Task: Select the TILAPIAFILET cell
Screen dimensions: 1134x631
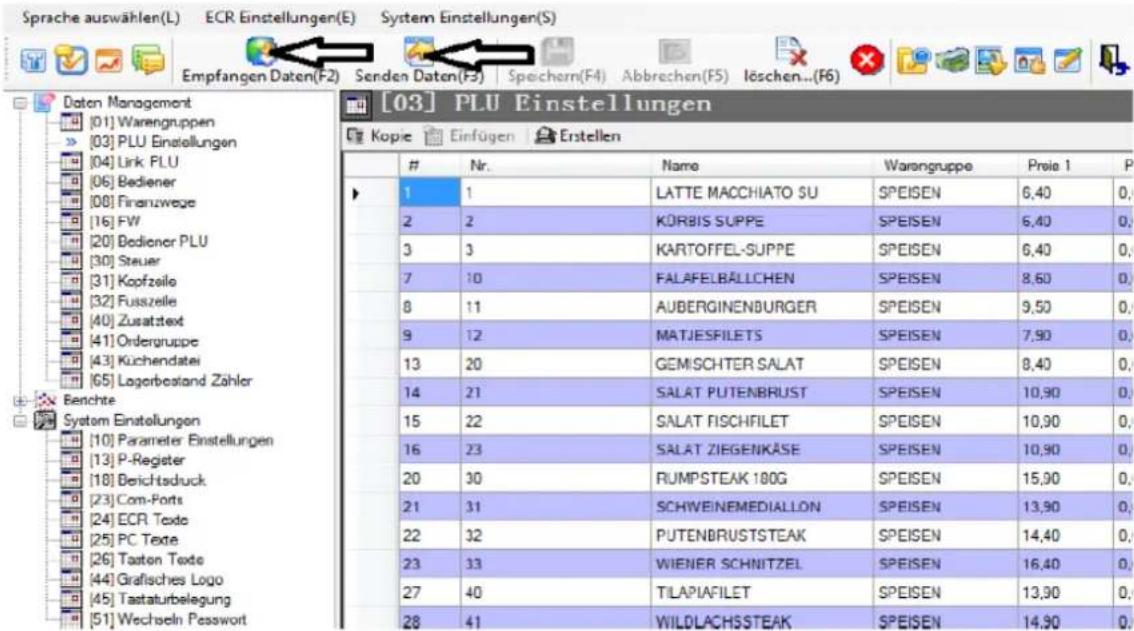Action: coord(762,593)
